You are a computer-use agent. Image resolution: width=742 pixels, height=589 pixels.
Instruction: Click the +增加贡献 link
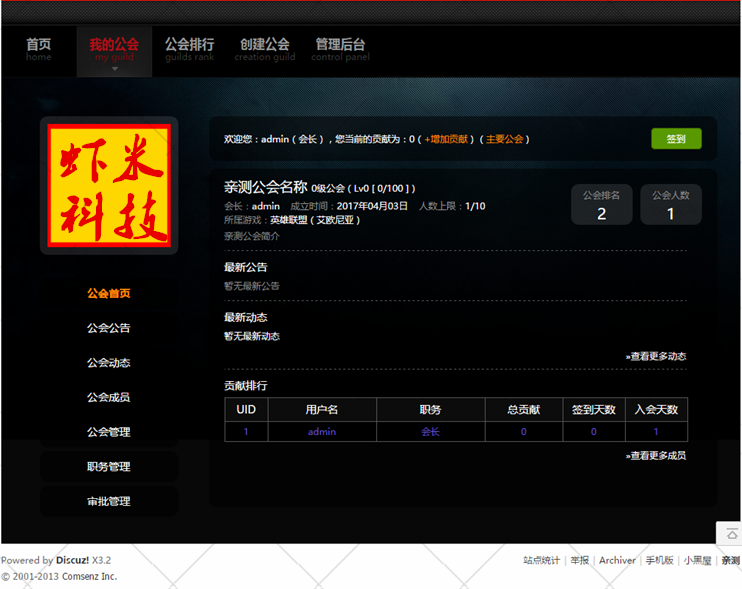(x=446, y=139)
